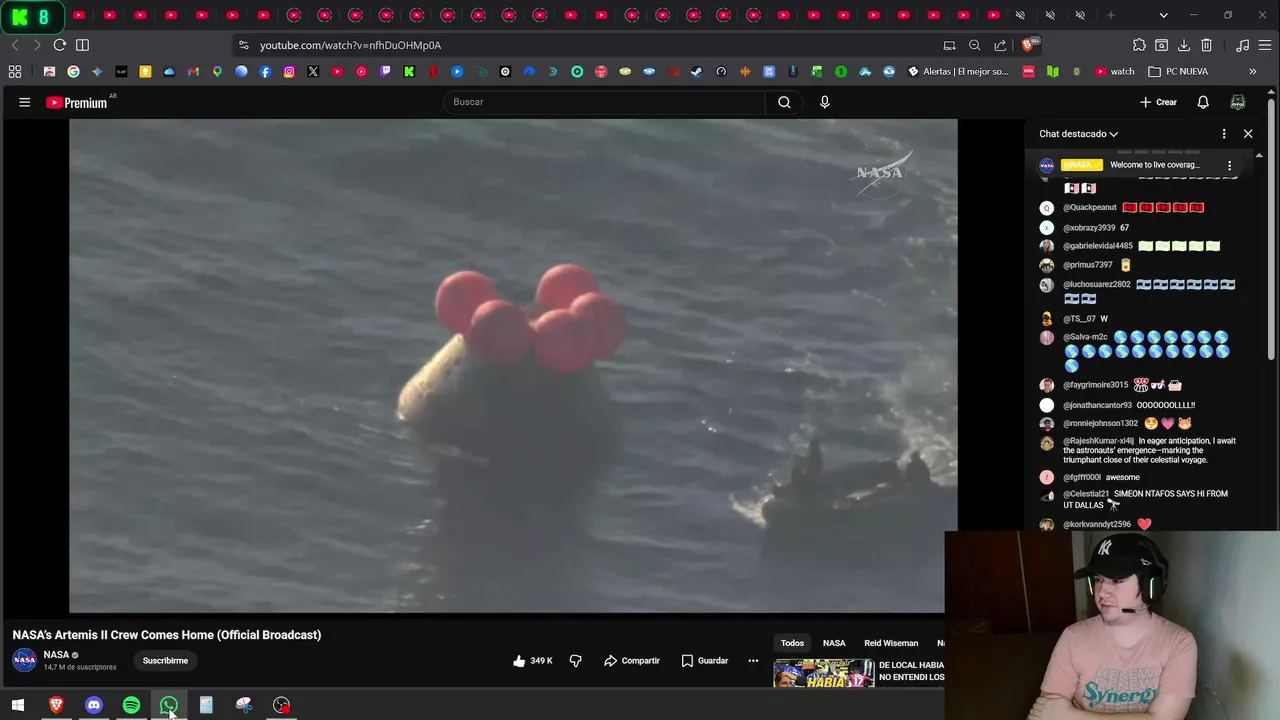This screenshot has height=720, width=1280.
Task: Show hidden bookmarks overflow chevron
Action: [x=1252, y=72]
